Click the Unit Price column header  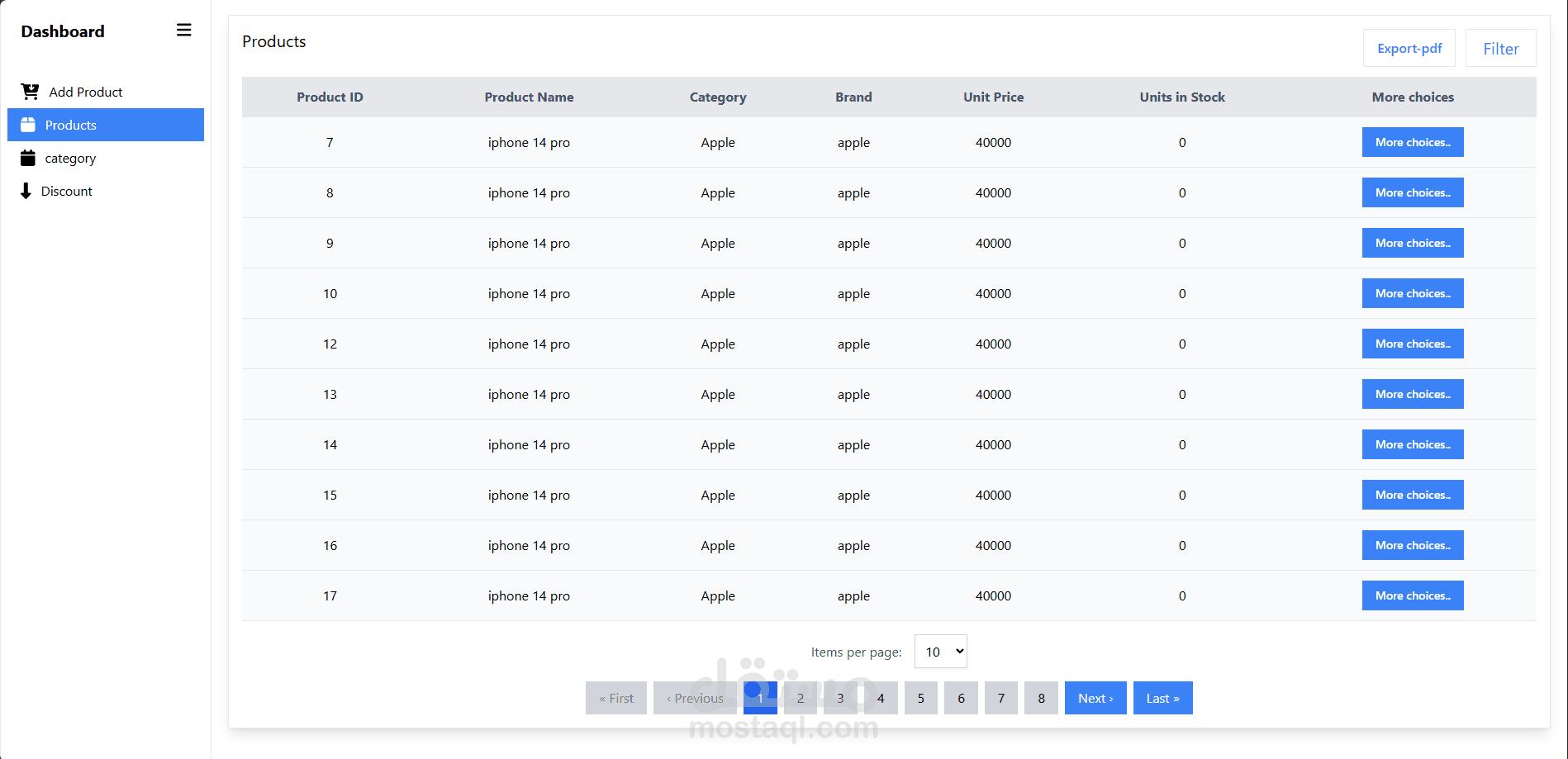click(993, 97)
